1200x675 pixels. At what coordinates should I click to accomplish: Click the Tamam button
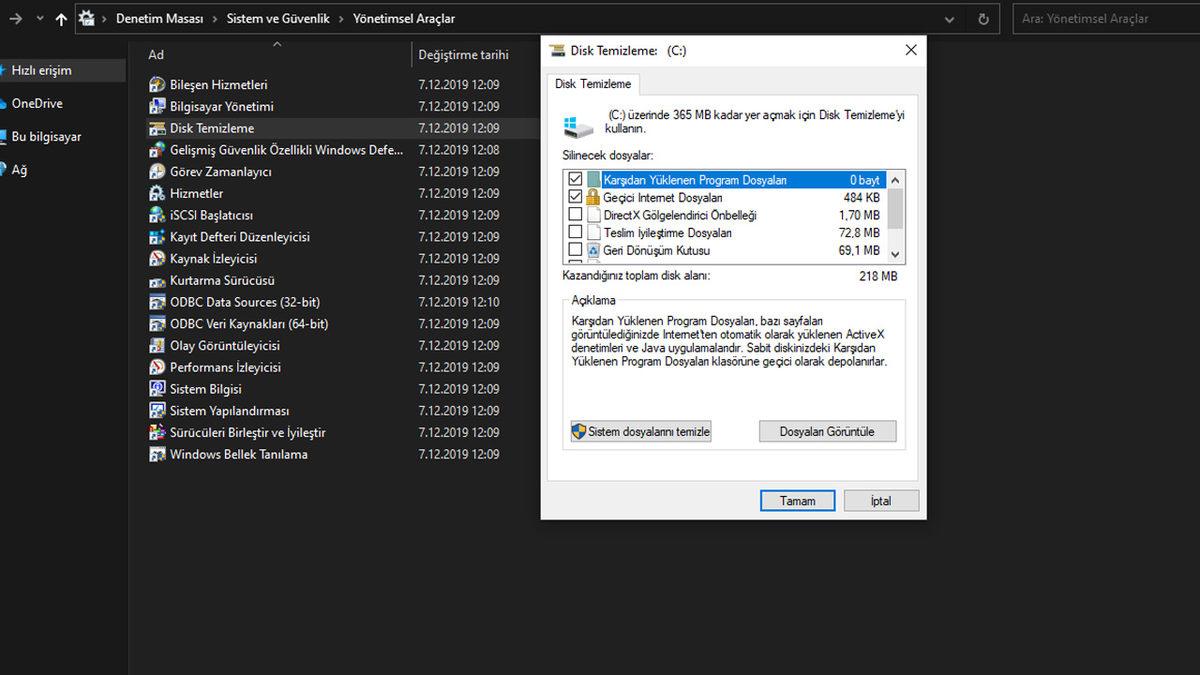click(x=797, y=500)
